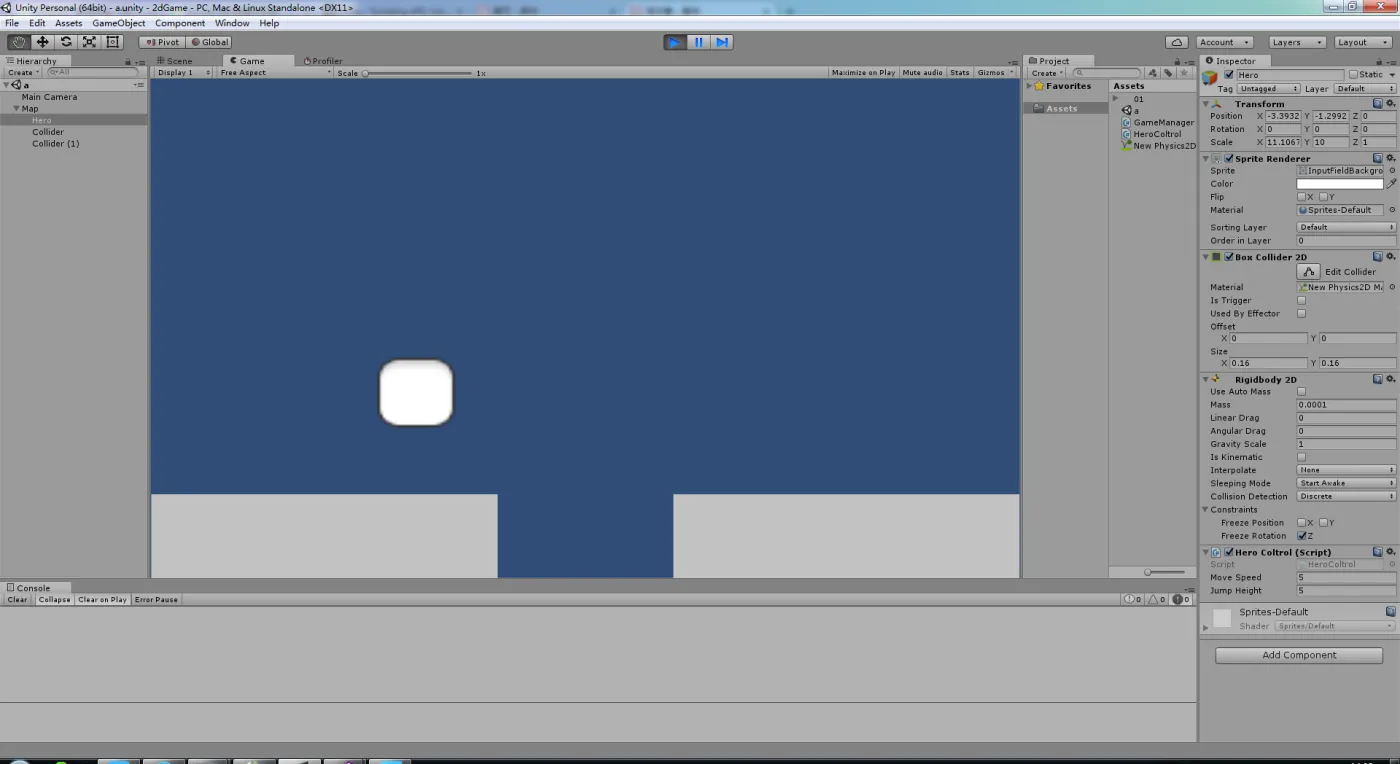Open Collision Detection dropdown
The height and width of the screenshot is (764, 1400).
pos(1346,496)
